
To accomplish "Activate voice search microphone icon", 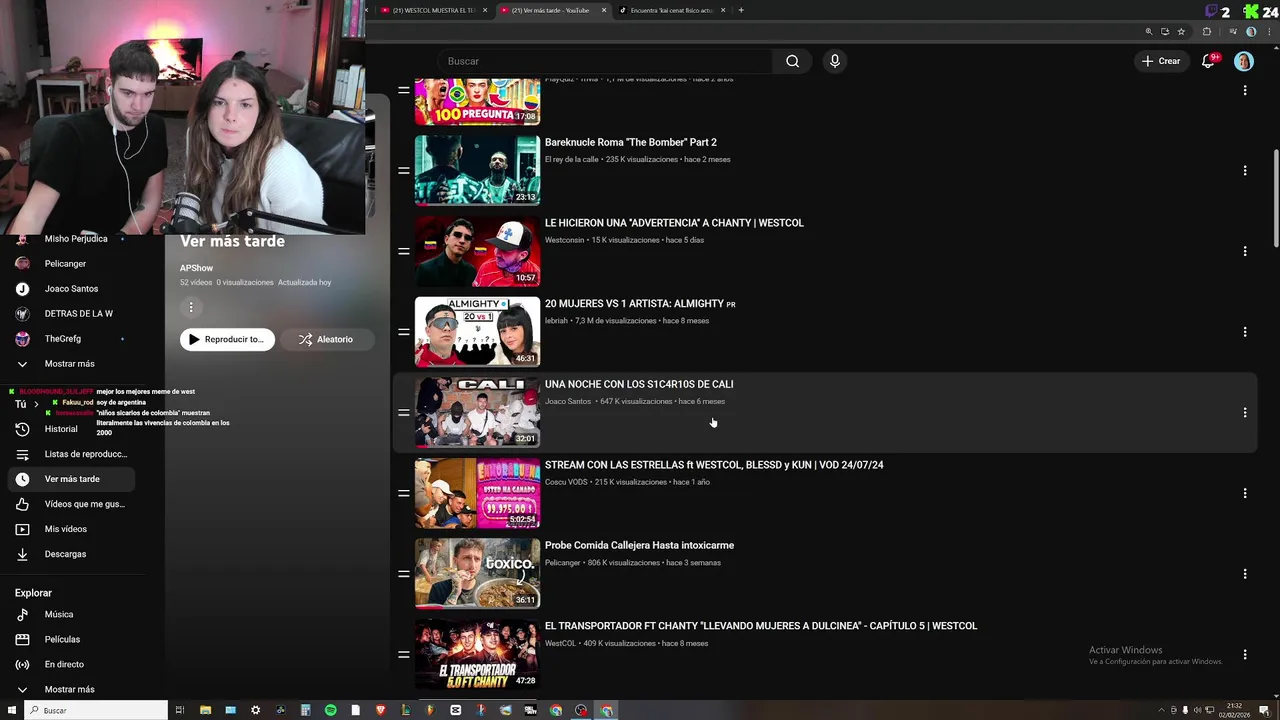I will coord(835,61).
